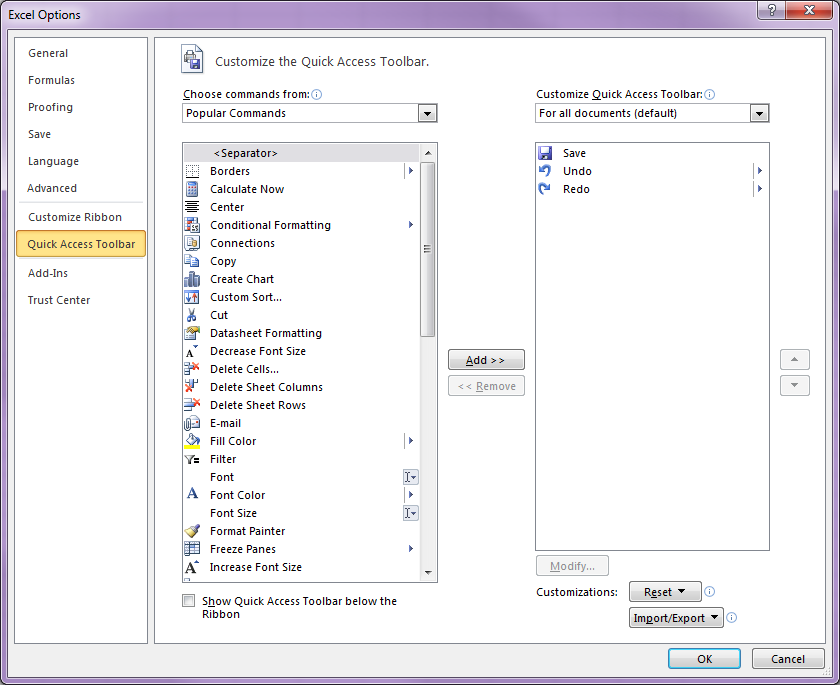Screen dimensions: 840x685
Task: Select the Increase Font Size icon
Action: click(192, 567)
